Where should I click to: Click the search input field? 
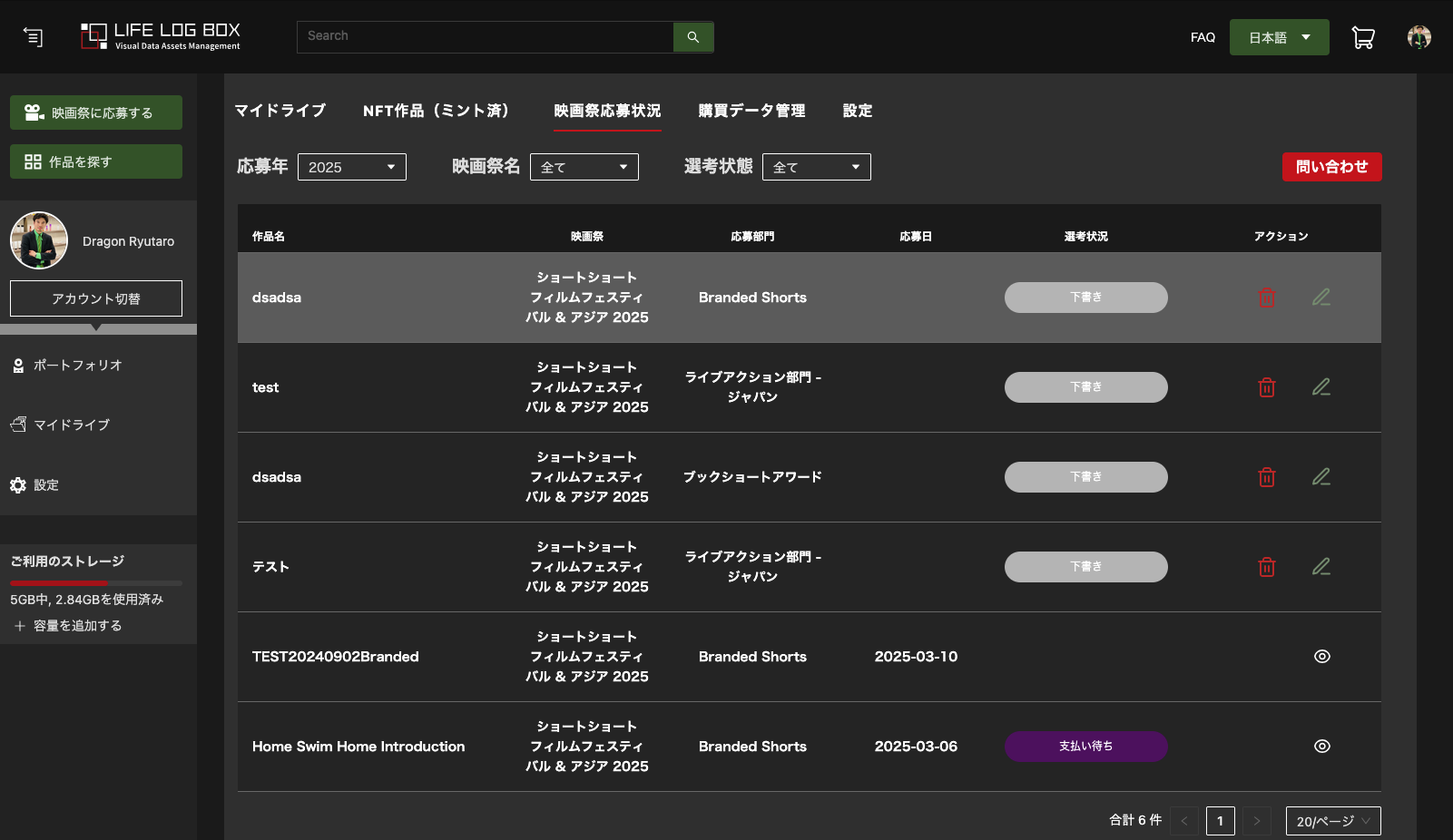pyautogui.click(x=486, y=37)
